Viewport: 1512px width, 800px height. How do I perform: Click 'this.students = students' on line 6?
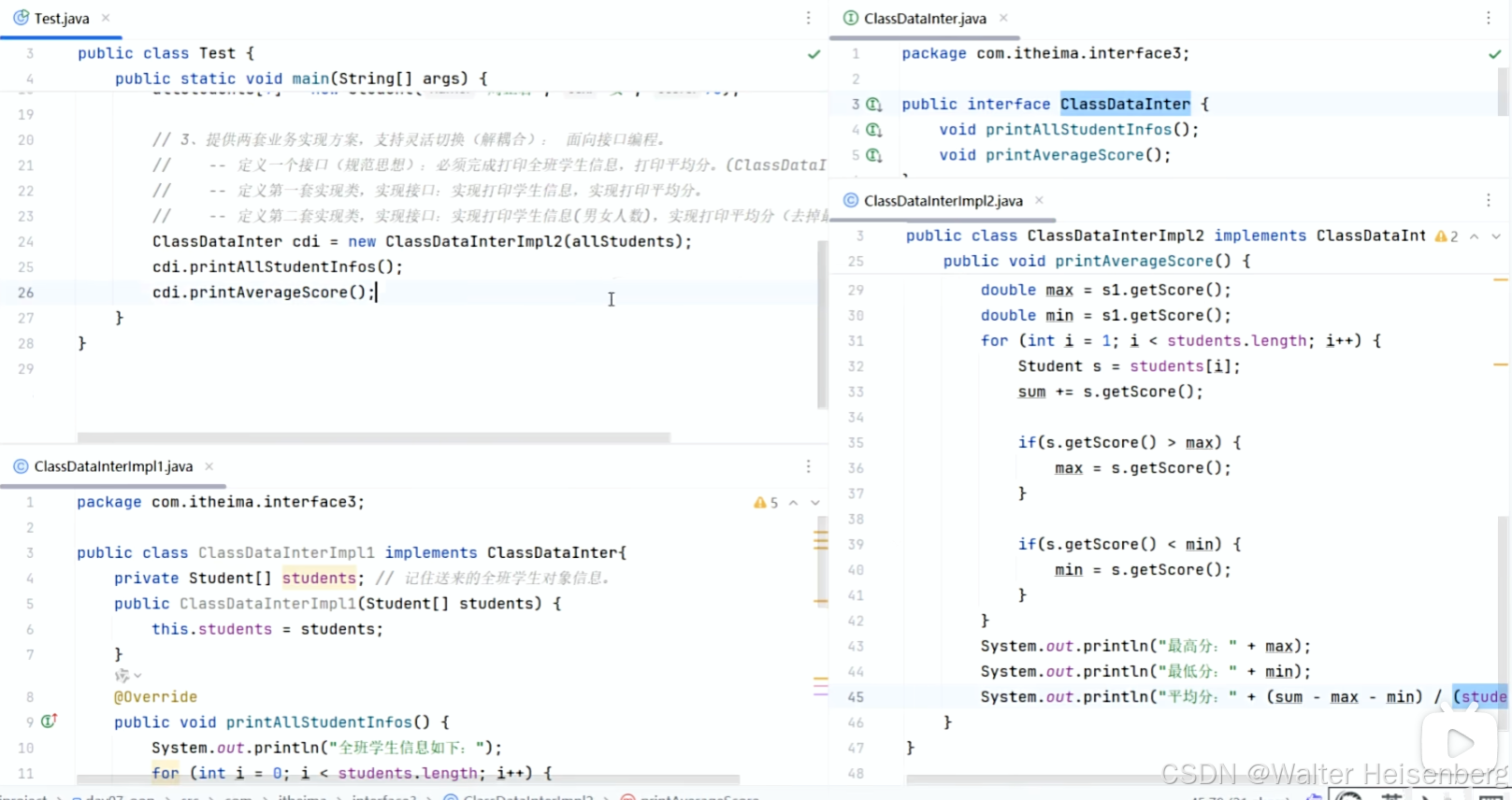coord(267,629)
